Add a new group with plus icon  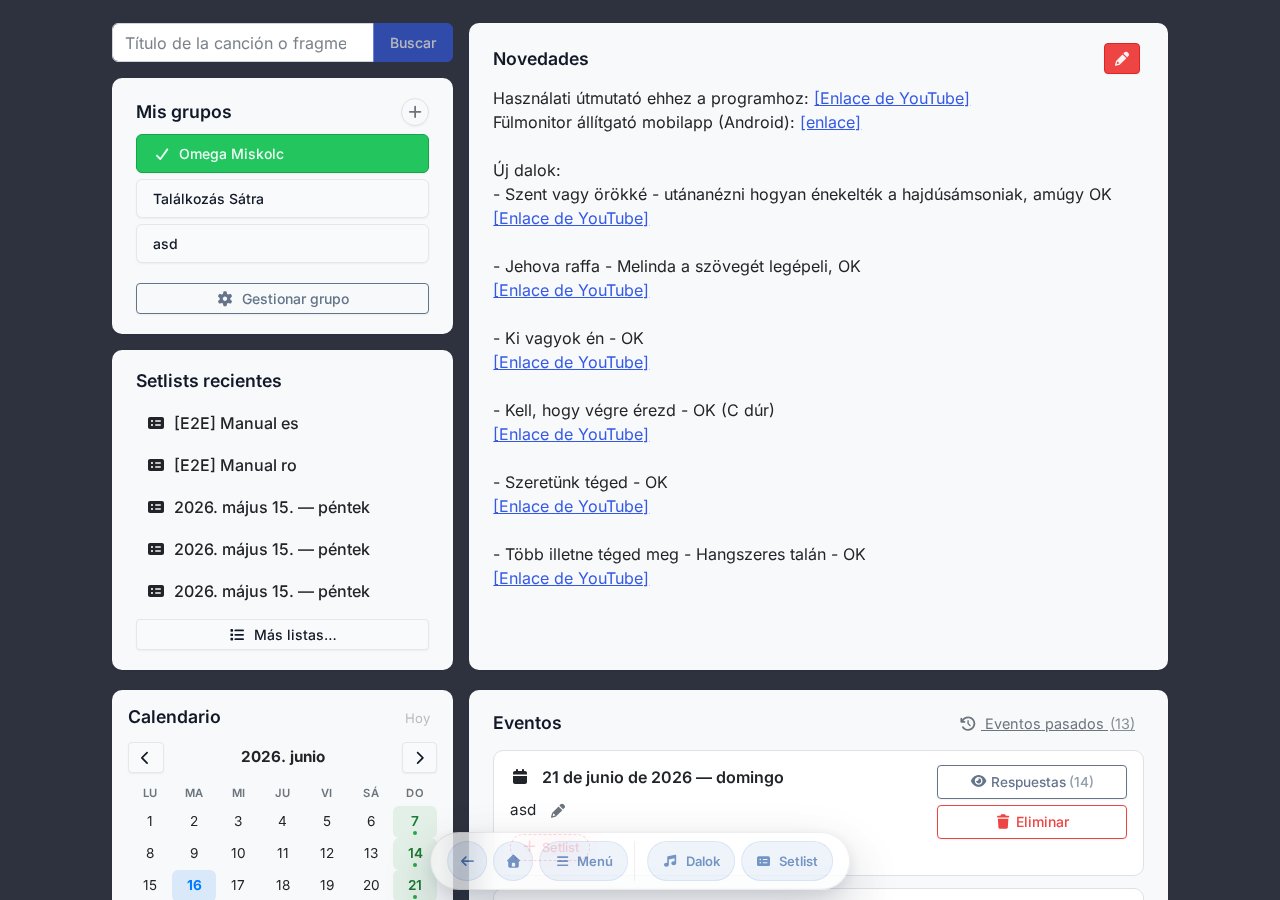click(x=415, y=112)
